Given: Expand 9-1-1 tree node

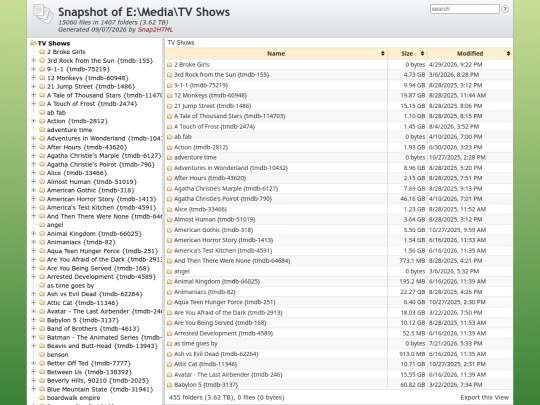Looking at the screenshot, I should (34, 69).
